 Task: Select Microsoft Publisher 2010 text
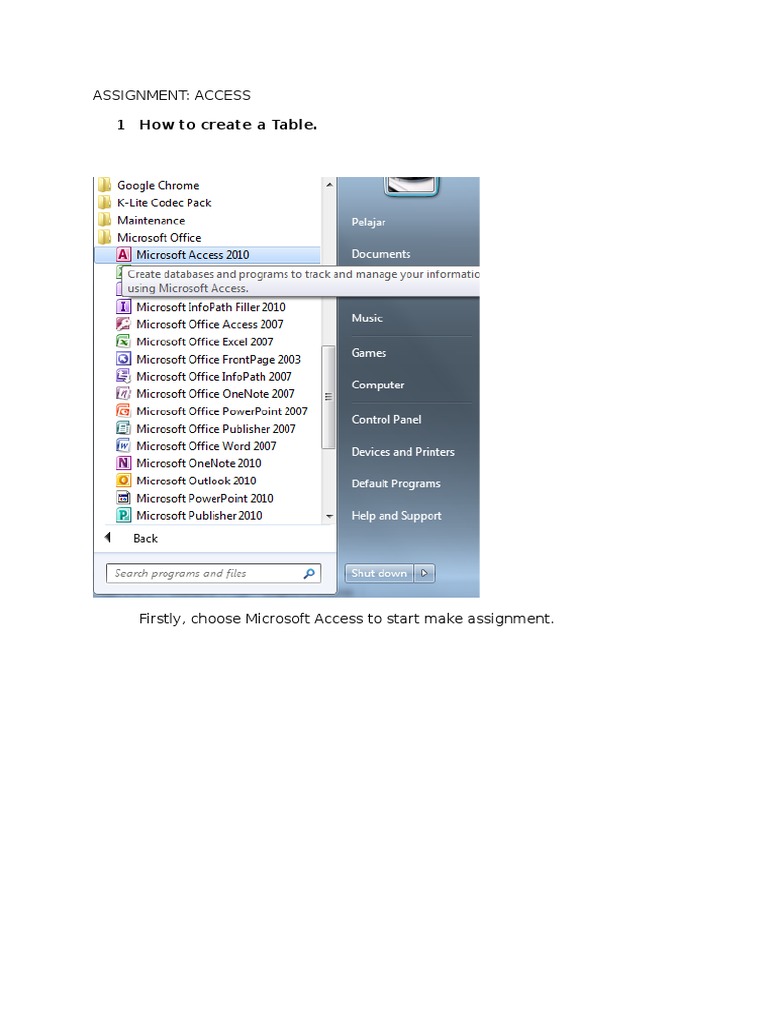click(199, 515)
